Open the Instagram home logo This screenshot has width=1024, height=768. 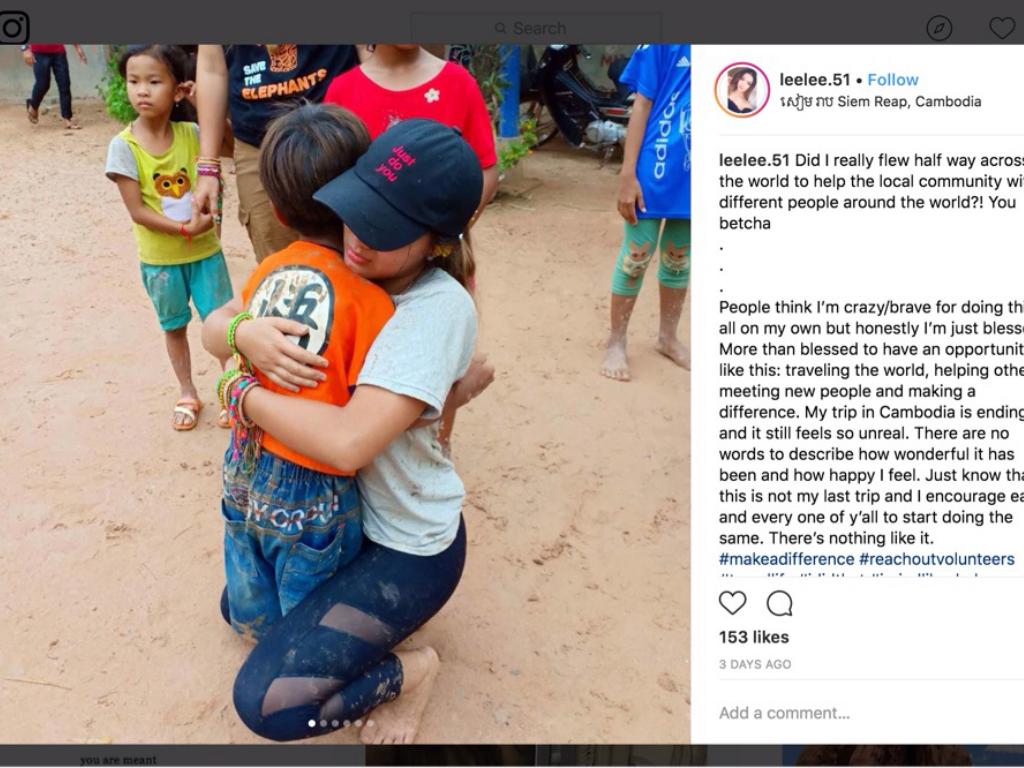point(13,28)
